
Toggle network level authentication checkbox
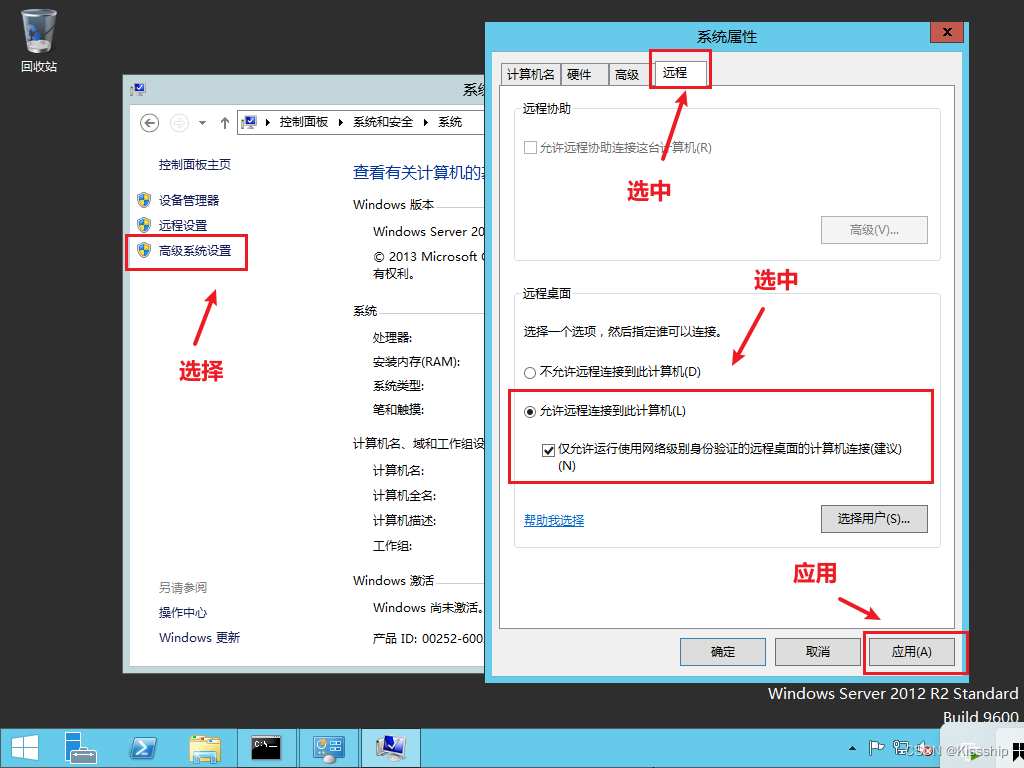click(548, 450)
